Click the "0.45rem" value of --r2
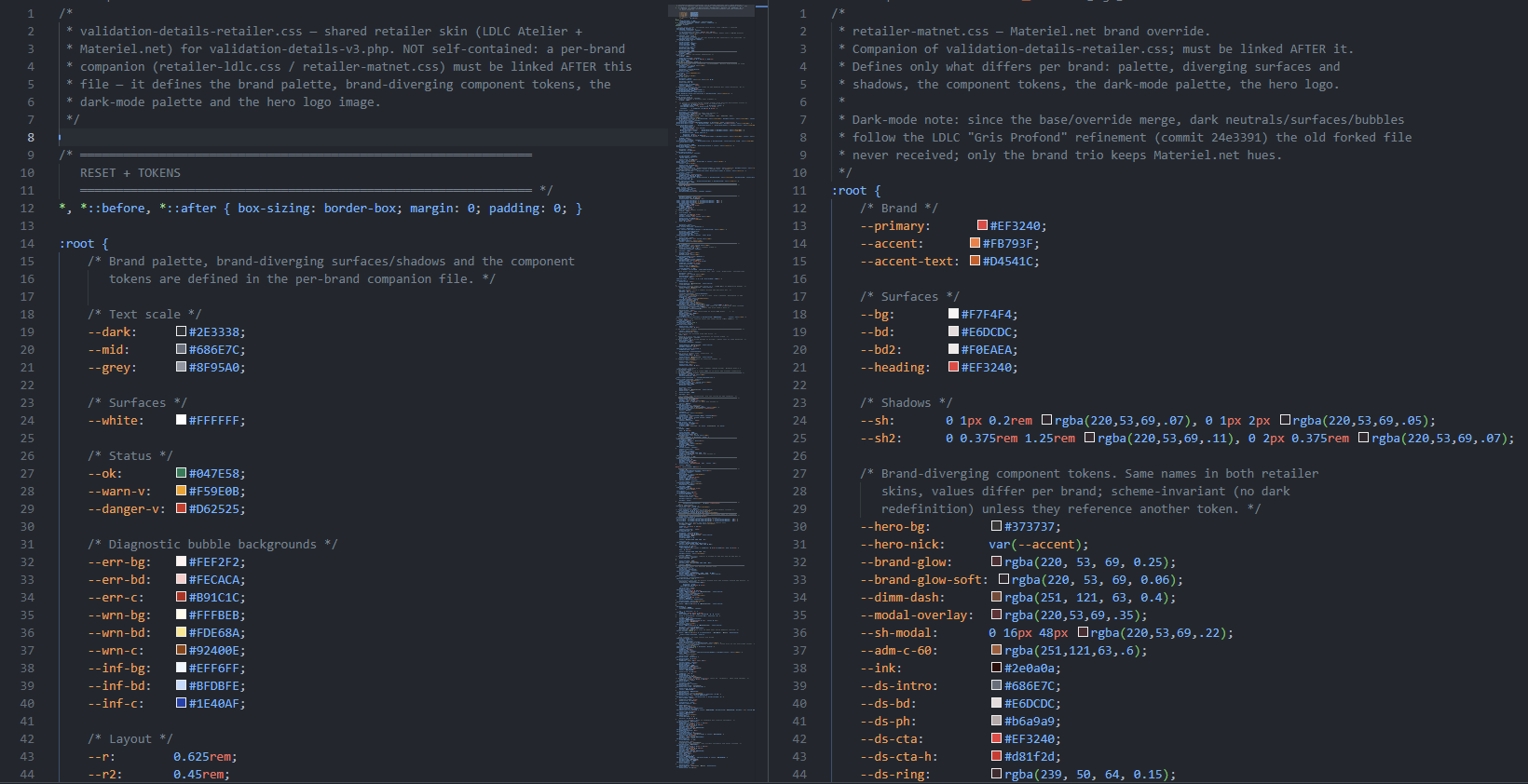1528x784 pixels. pos(198,774)
